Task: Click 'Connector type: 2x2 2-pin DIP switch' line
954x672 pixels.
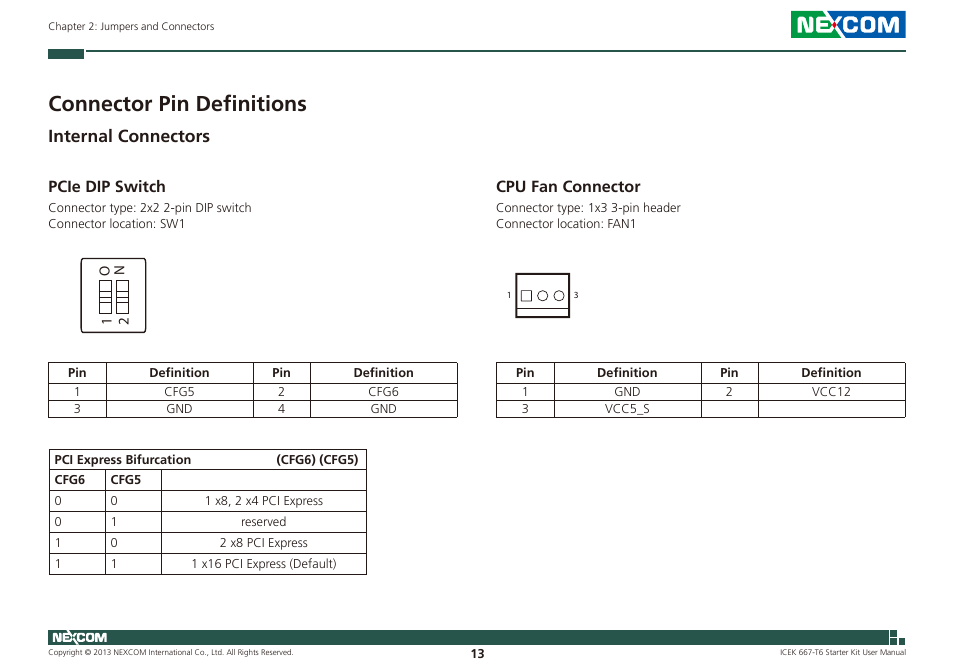Action: (150, 208)
